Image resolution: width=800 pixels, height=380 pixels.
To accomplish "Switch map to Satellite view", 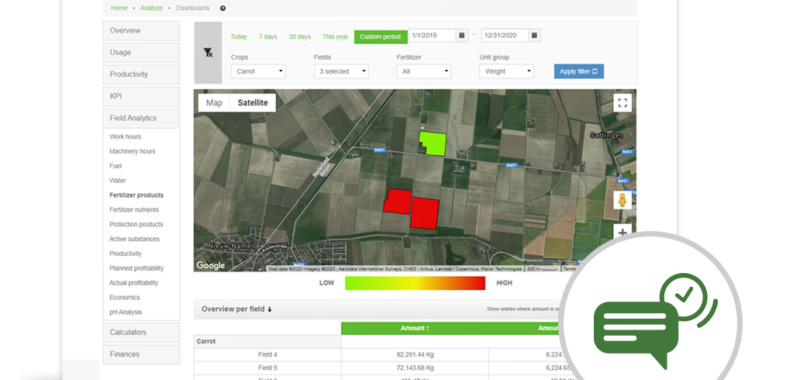I will (253, 103).
